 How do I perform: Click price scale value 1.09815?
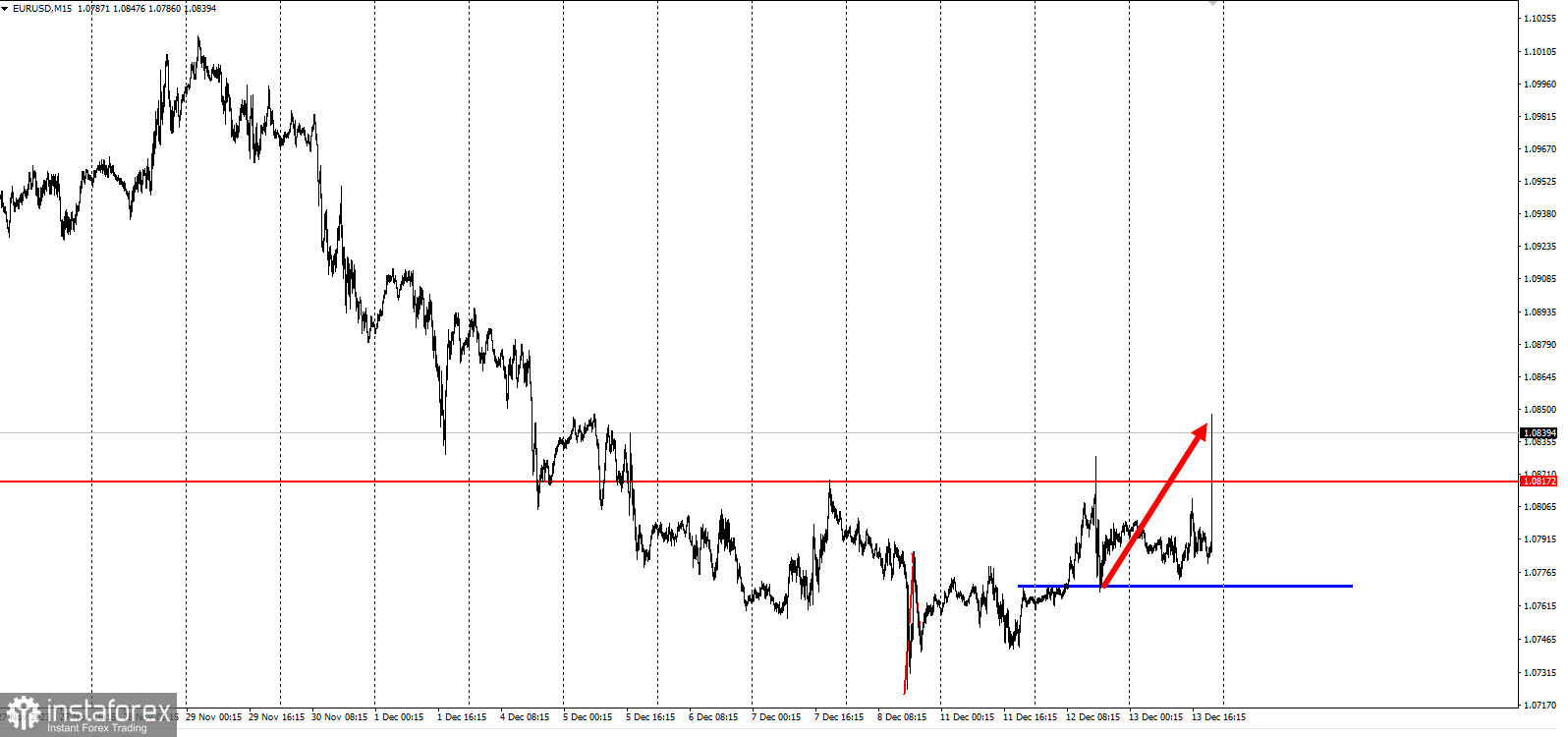coord(1540,116)
